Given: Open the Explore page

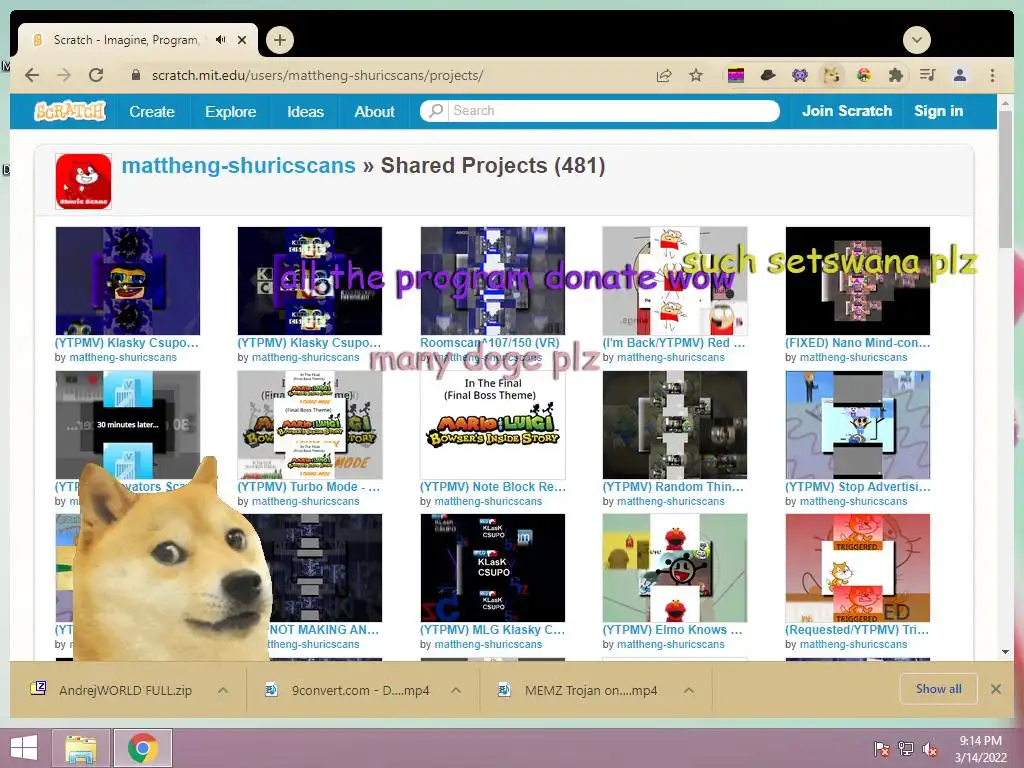Looking at the screenshot, I should 231,112.
